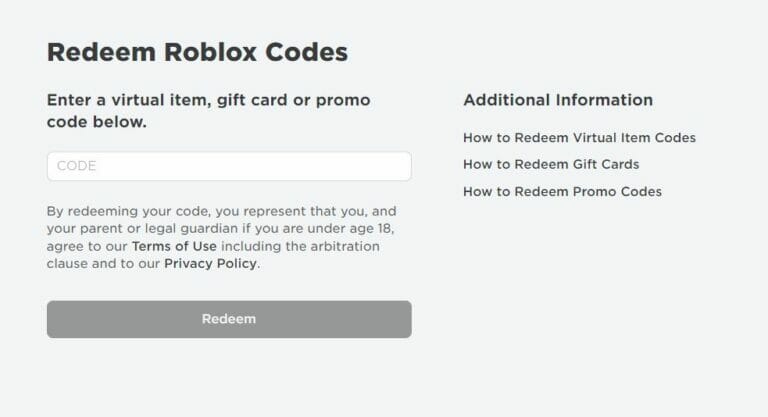Click the word 'Information' in sidebar heading
Viewport: 768px width, 417px height.
pos(602,100)
